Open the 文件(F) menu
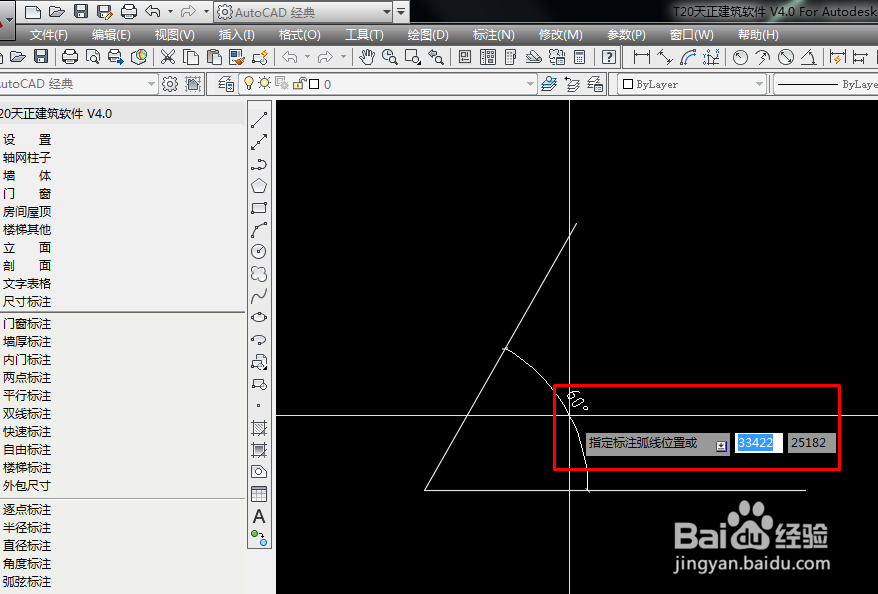The height and width of the screenshot is (594, 878). pos(49,35)
